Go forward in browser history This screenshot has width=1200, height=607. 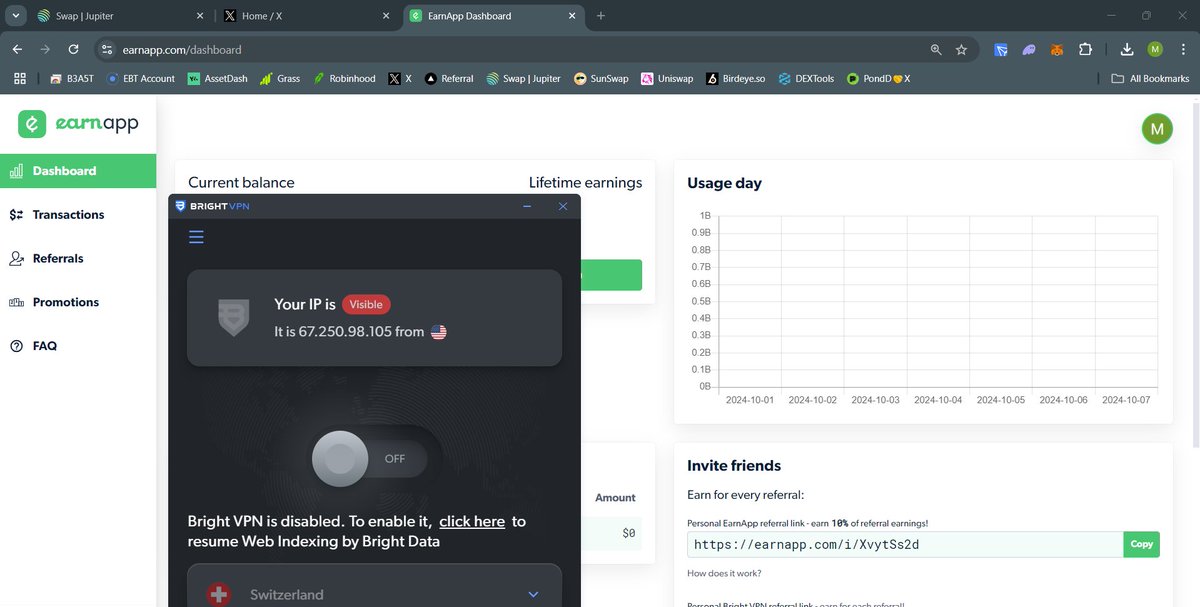tap(45, 49)
